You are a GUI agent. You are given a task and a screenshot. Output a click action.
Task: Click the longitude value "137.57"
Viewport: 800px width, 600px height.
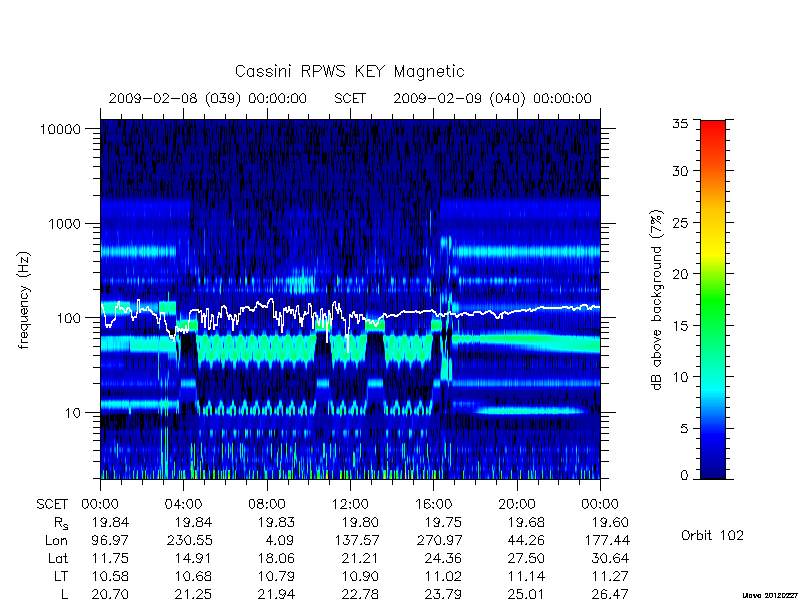click(357, 540)
